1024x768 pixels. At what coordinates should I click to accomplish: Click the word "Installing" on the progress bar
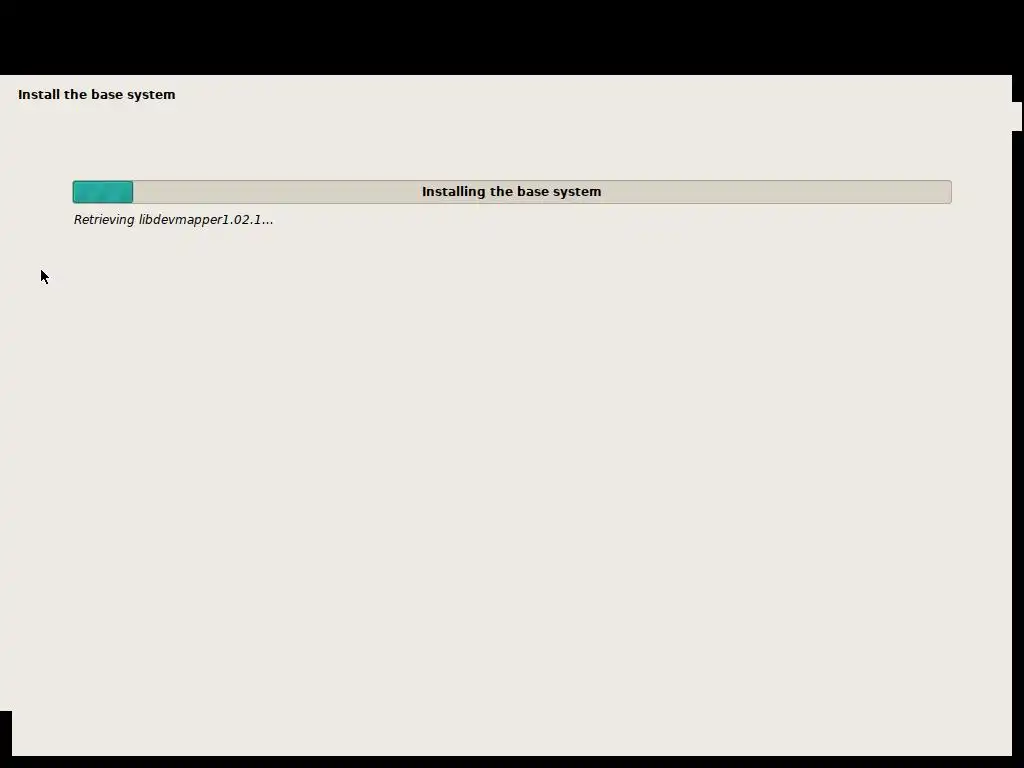pyautogui.click(x=454, y=192)
